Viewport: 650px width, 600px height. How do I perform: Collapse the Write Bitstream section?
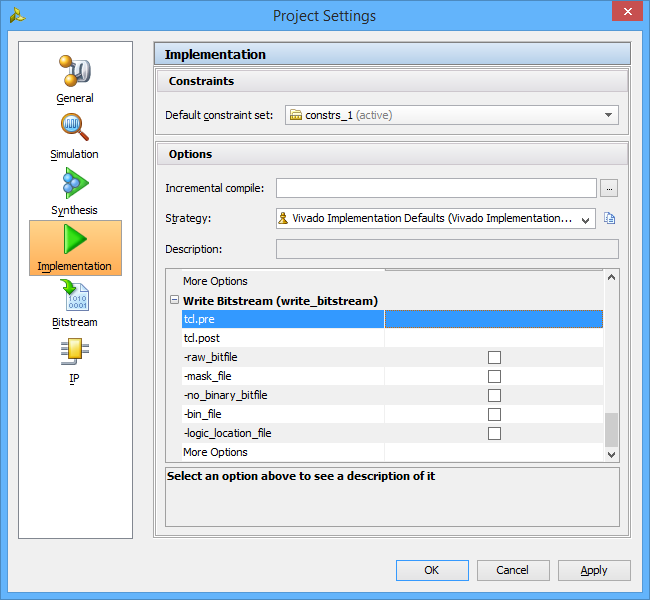pyautogui.click(x=175, y=300)
